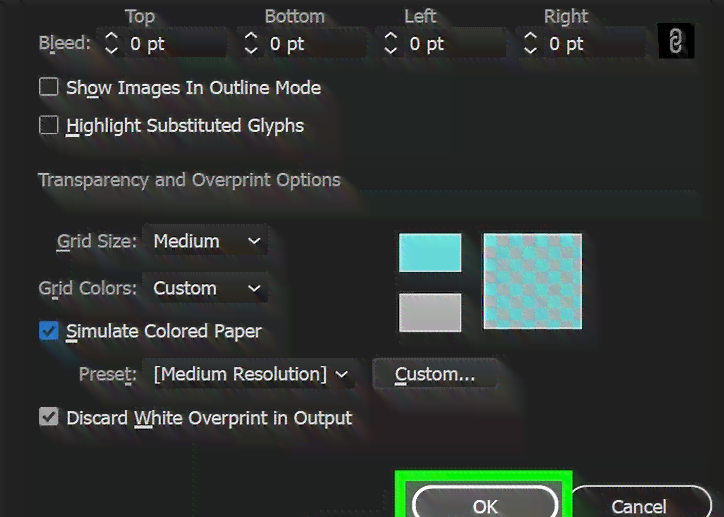Click the Custom... preset button
The image size is (724, 517).
(x=435, y=374)
